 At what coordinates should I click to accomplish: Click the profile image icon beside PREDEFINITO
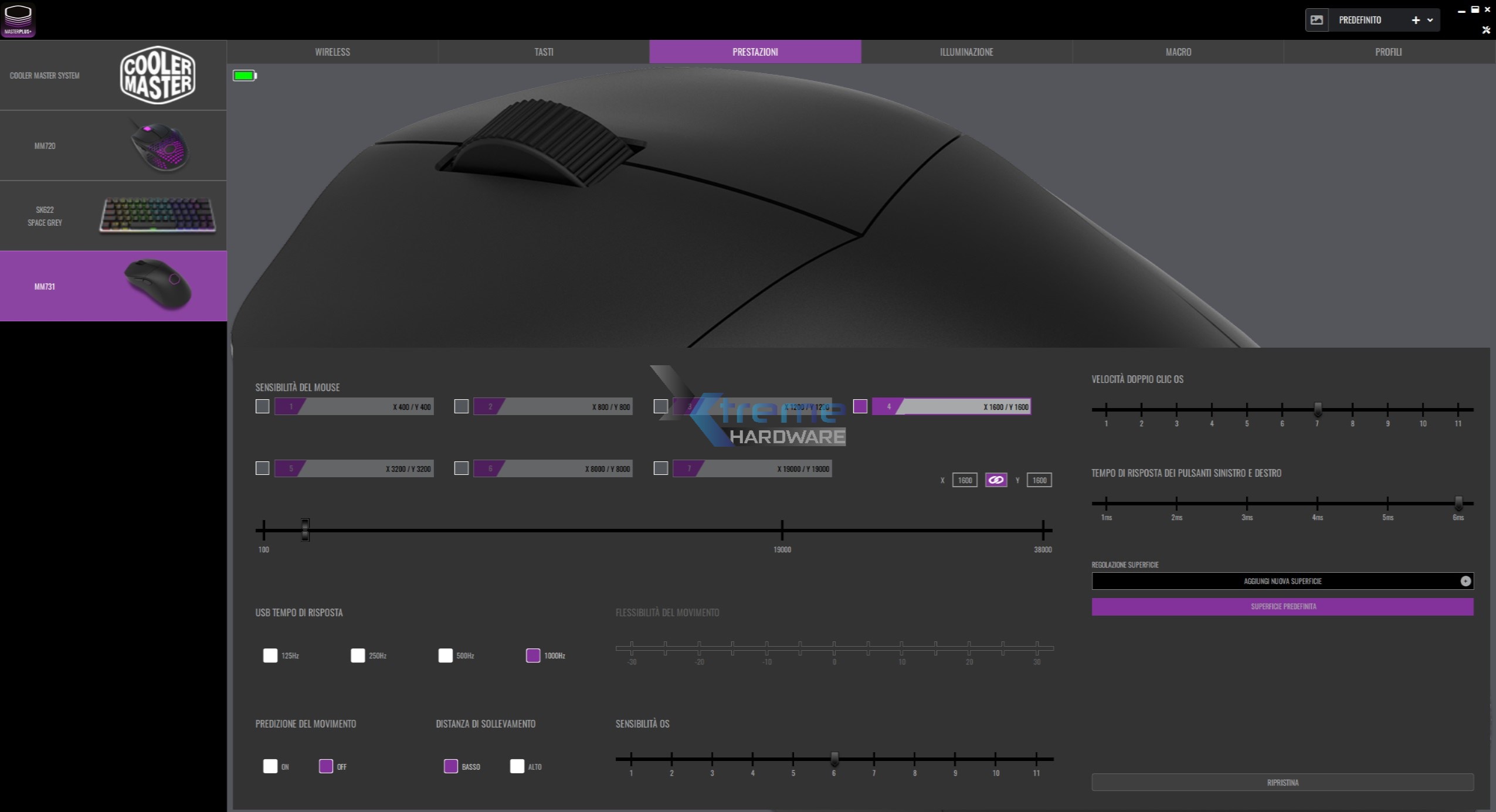coord(1317,20)
